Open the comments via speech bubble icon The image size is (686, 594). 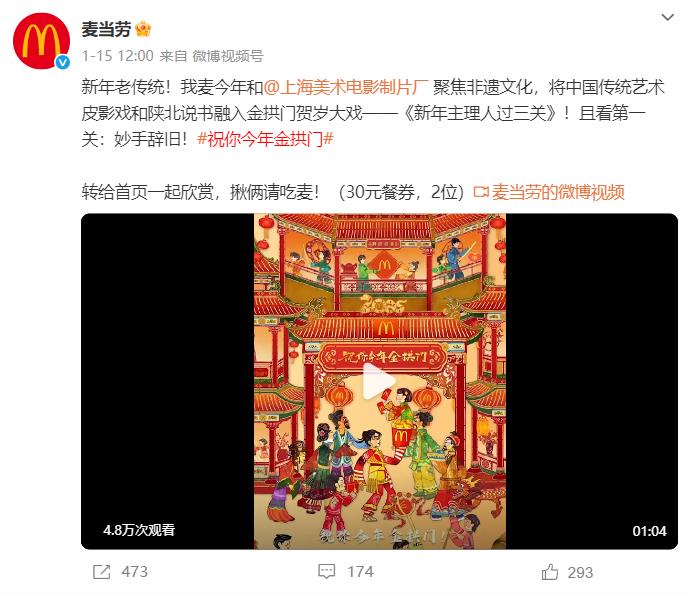click(327, 572)
